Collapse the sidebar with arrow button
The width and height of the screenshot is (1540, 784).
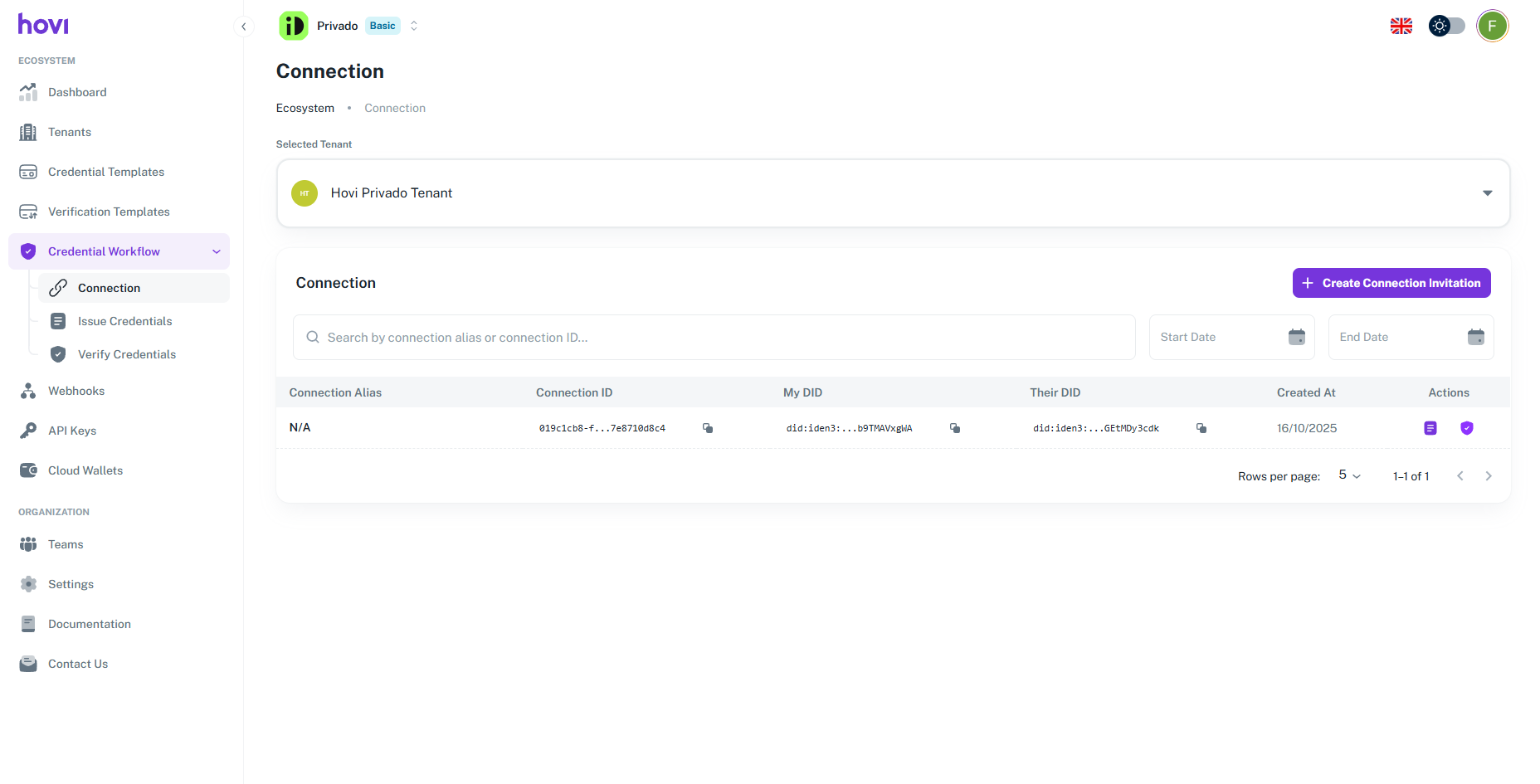pos(243,27)
